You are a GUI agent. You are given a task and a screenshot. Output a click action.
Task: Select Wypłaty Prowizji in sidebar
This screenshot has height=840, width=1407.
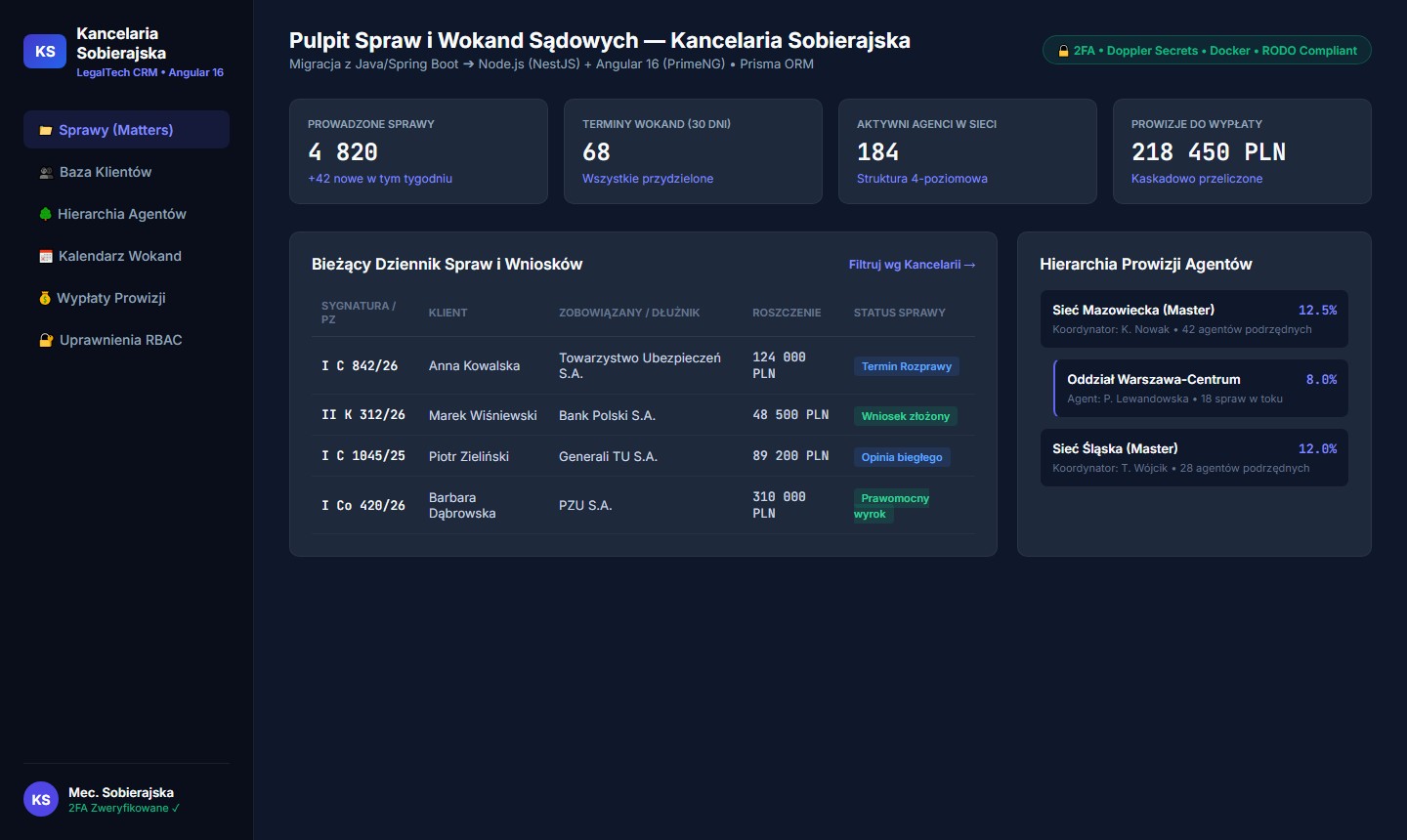click(x=126, y=298)
